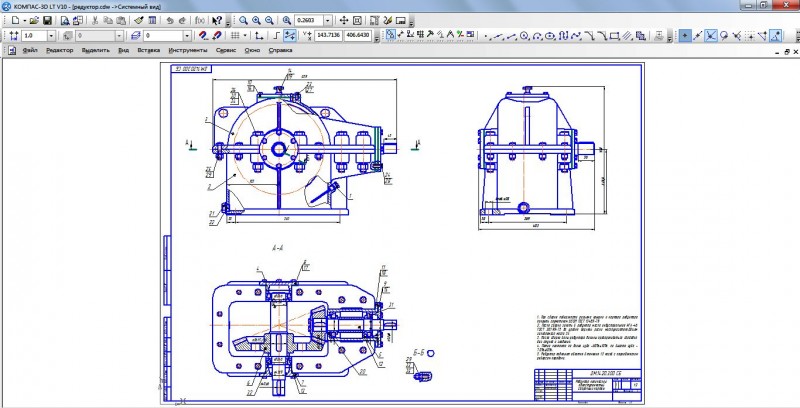Paste from clipboard

click(121, 20)
